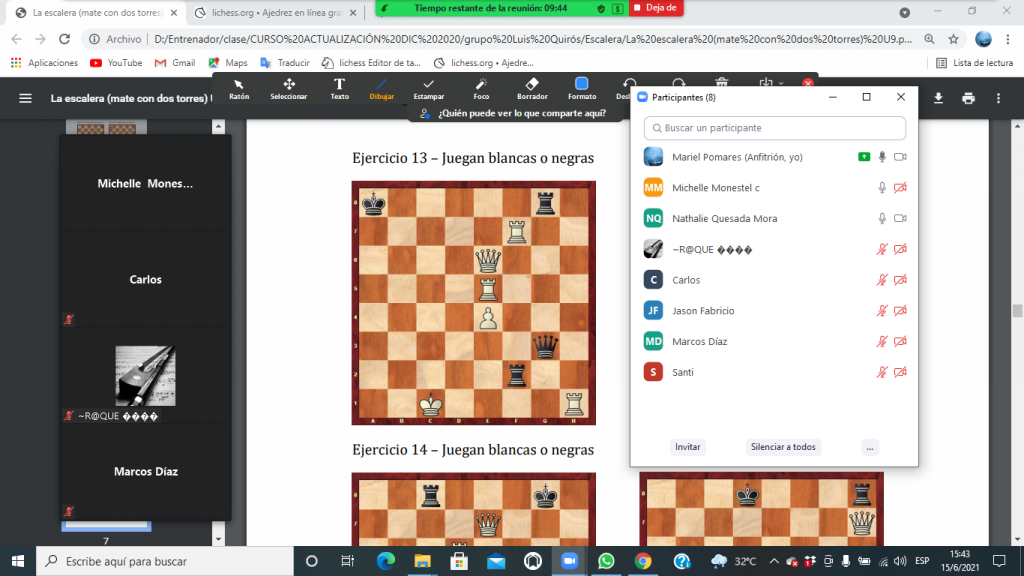Toggle Marcos Díaz muted microphone icon
The image size is (1024, 576).
[882, 341]
